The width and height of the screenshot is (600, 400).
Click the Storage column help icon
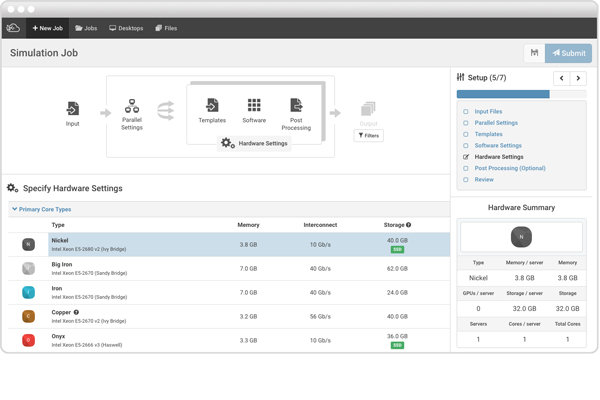pos(409,225)
